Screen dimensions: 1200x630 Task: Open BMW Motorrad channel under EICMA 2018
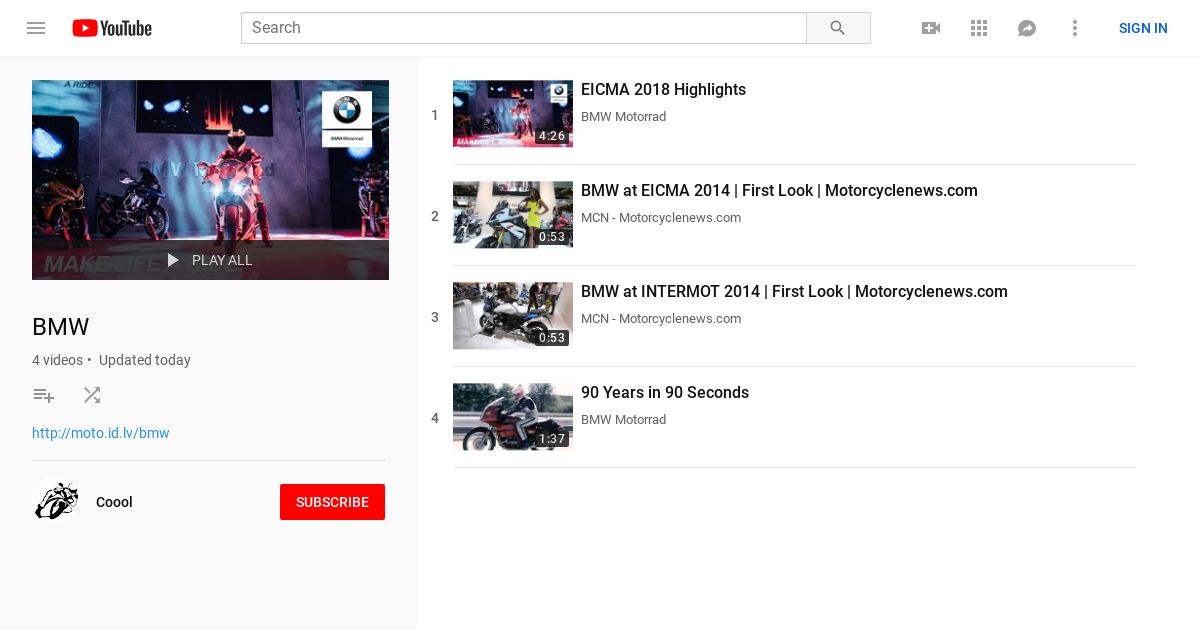coord(623,117)
